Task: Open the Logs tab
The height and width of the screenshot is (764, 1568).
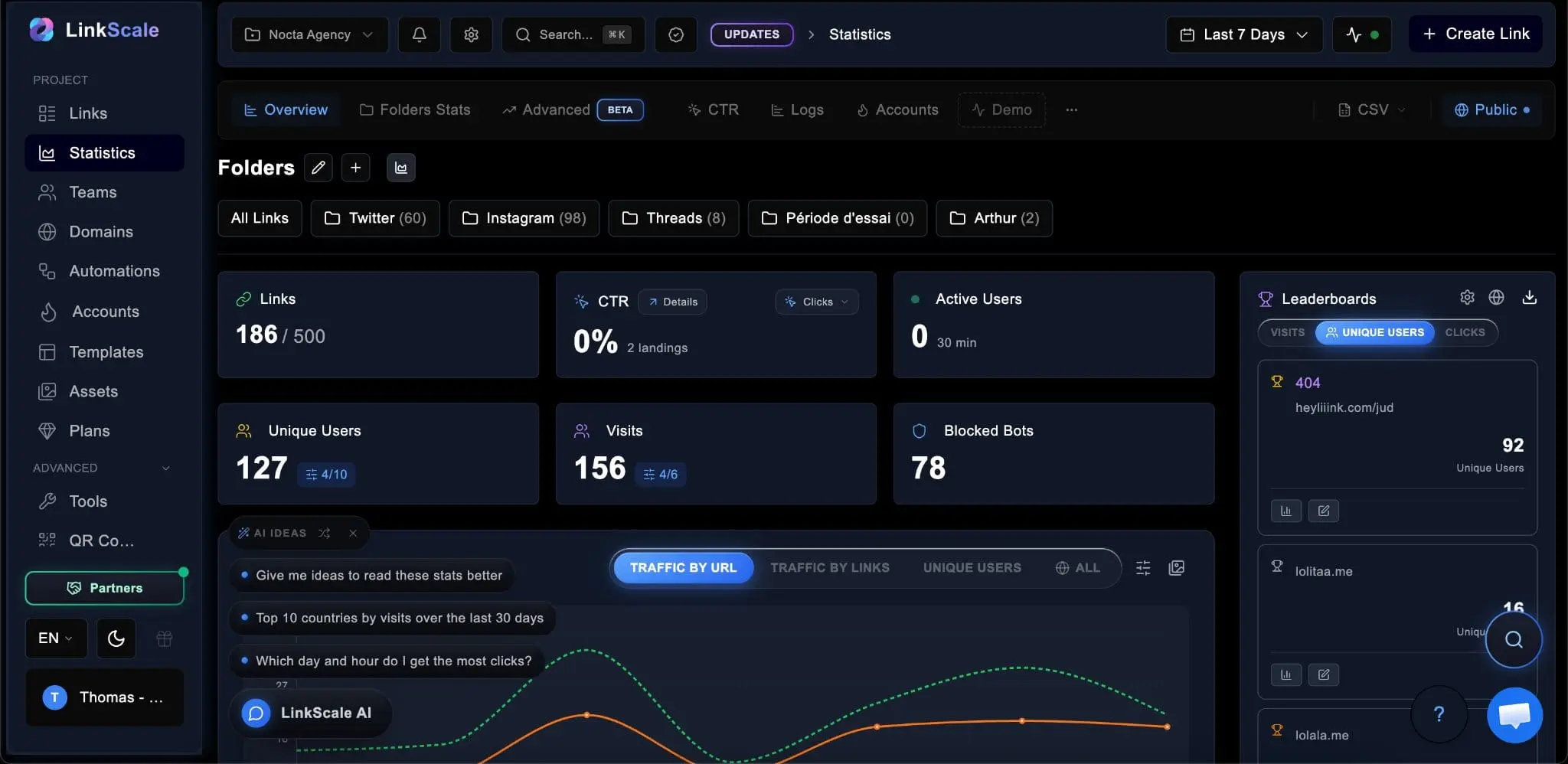Action: (797, 109)
